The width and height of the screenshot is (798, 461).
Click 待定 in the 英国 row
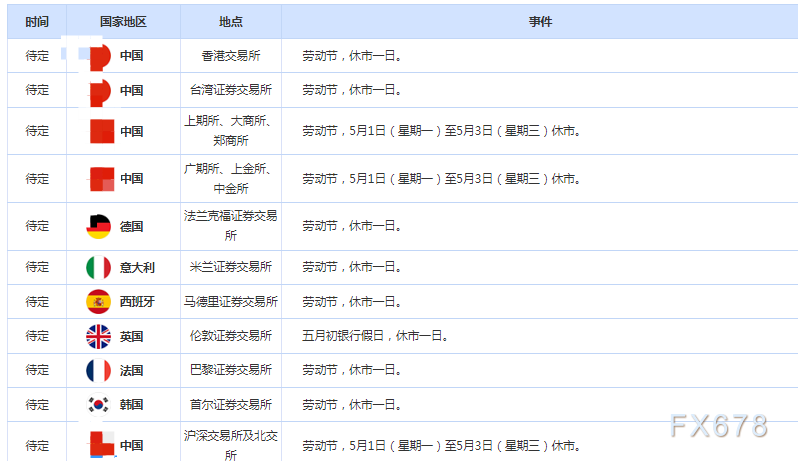(37, 336)
